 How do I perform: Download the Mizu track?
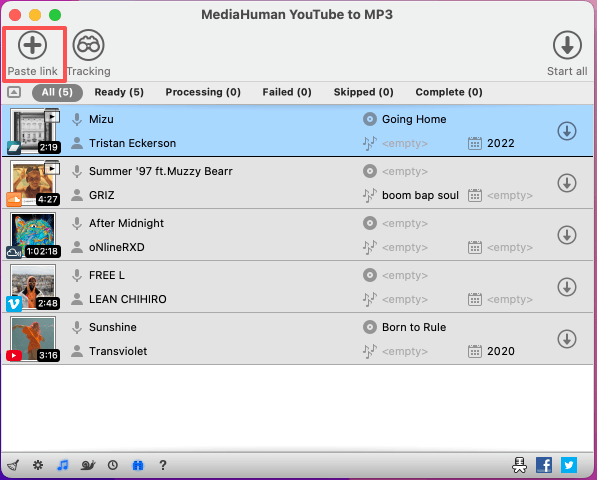coord(567,131)
